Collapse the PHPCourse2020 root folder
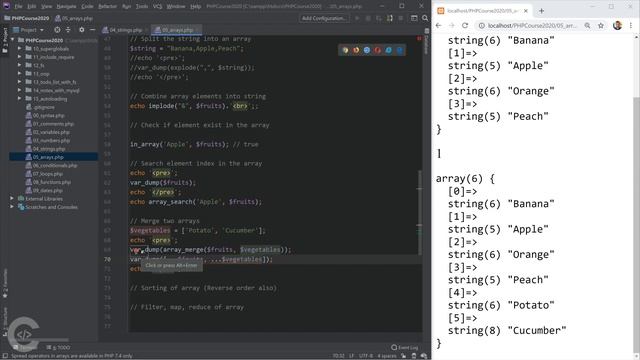 (12, 40)
